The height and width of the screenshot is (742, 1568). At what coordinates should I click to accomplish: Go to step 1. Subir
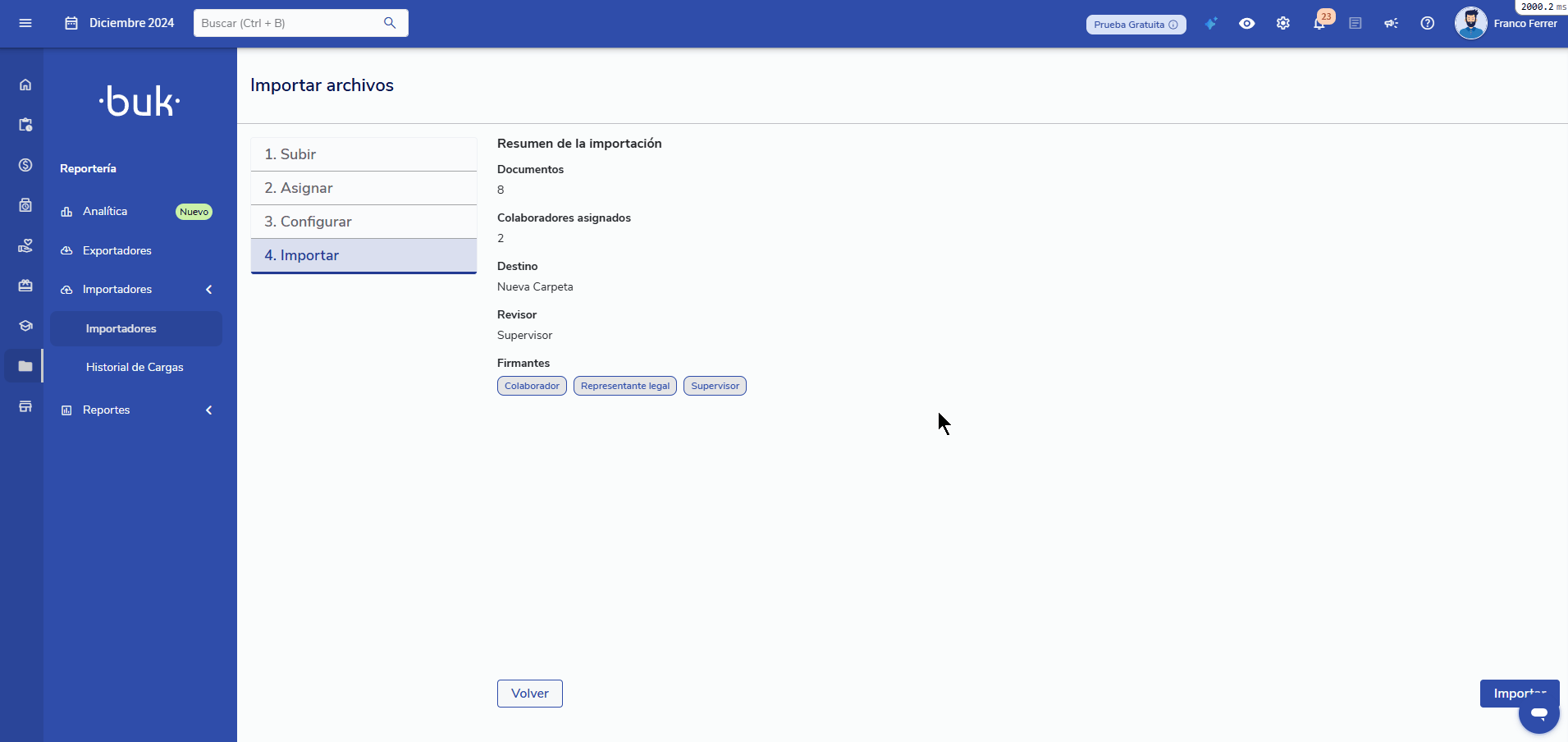[363, 154]
